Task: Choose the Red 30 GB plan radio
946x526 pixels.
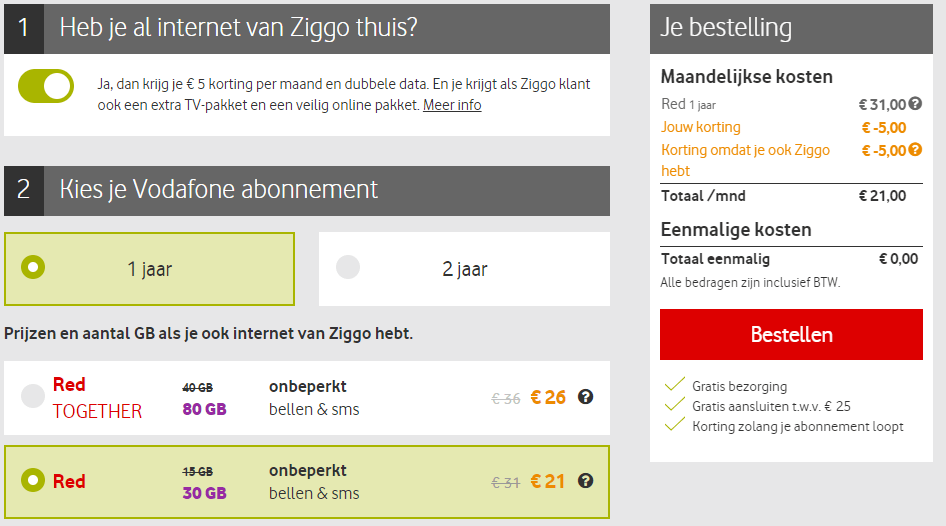Action: 33,480
